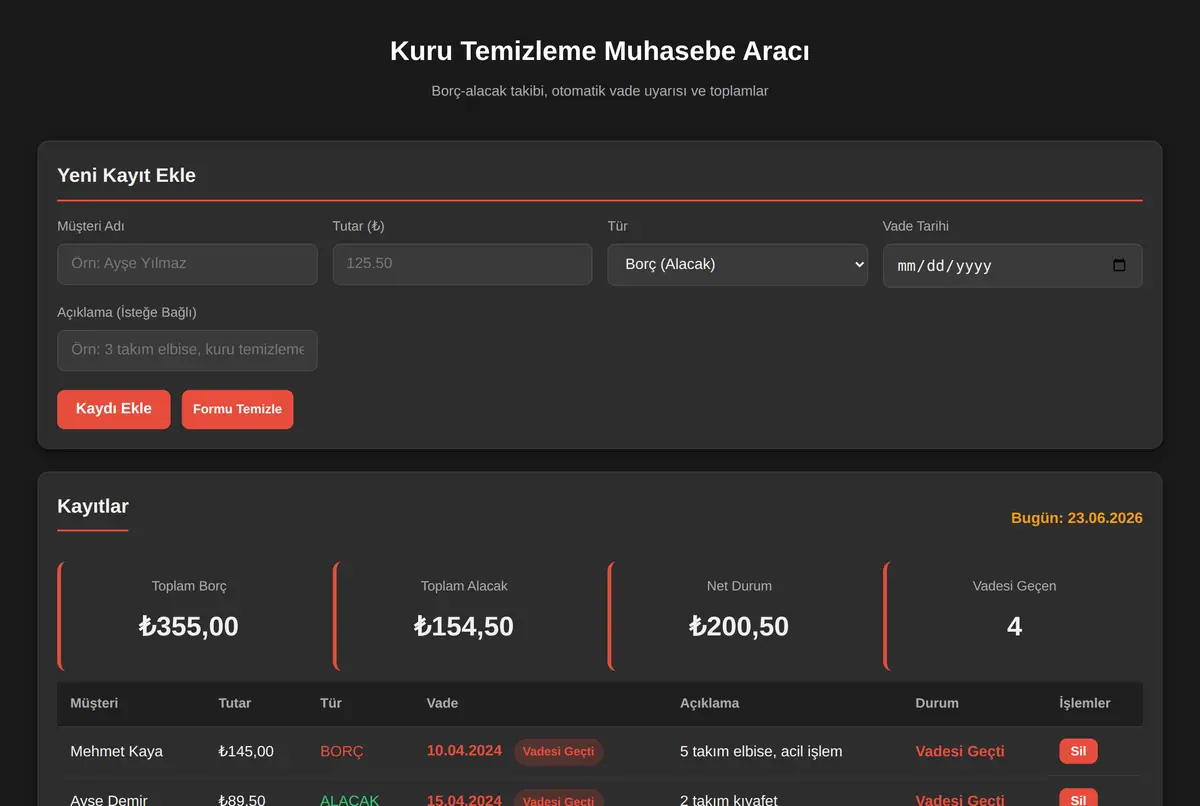Click the Durum status for Mehmet Kaya

coord(960,751)
